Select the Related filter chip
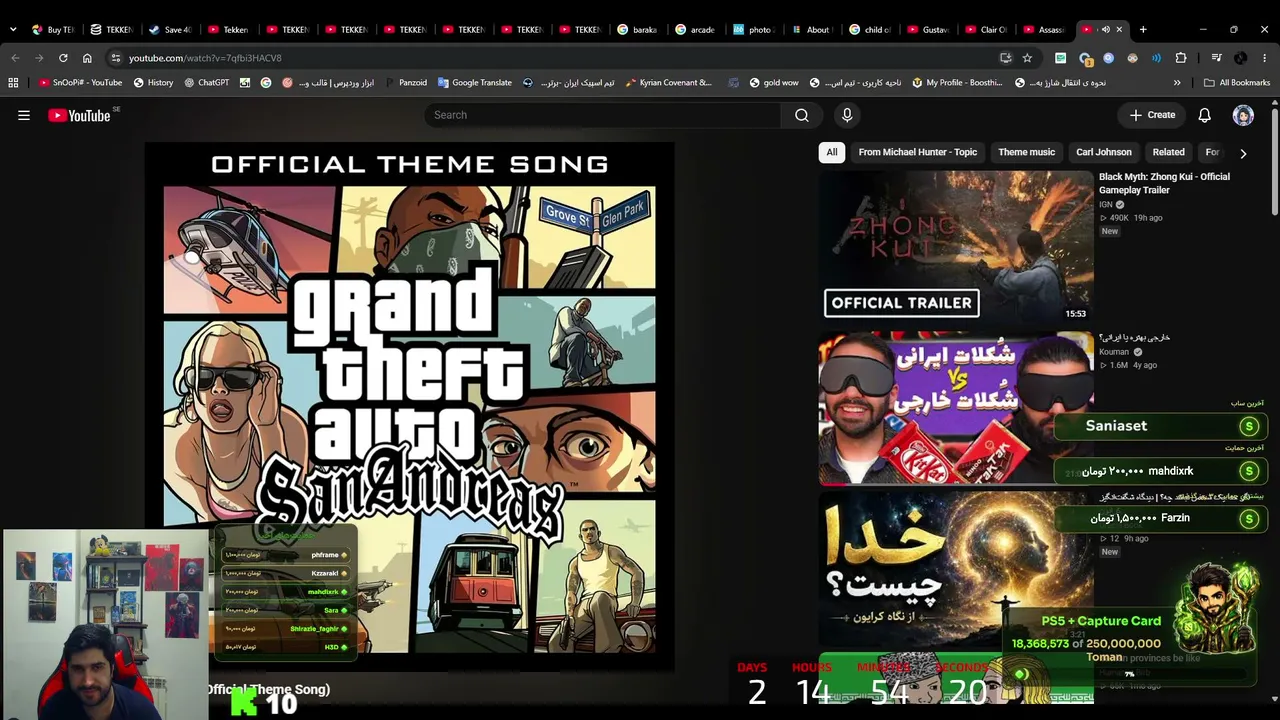Screen dimensions: 1280x720 tap(1168, 152)
